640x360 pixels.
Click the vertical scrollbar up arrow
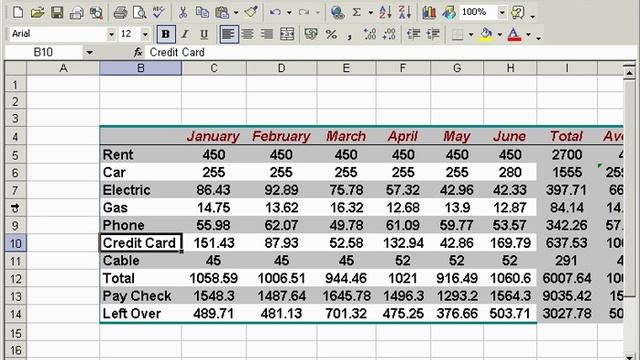point(629,73)
